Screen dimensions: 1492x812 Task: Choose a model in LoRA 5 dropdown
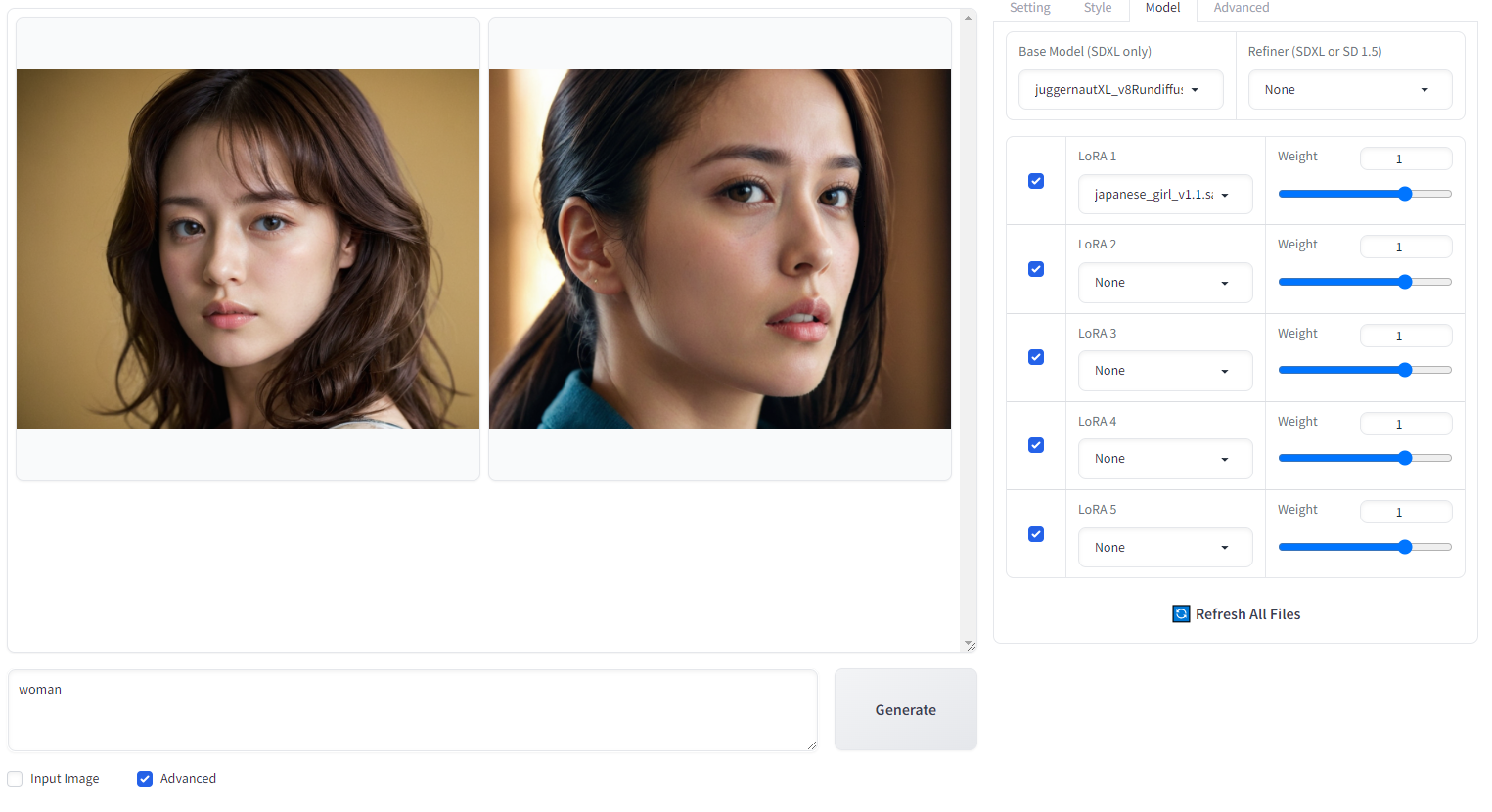1164,547
